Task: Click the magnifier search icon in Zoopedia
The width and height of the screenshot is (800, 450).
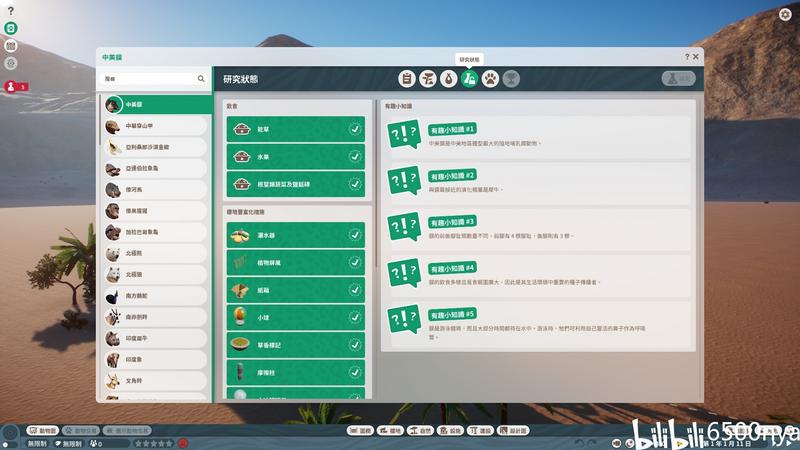Action: [201, 79]
